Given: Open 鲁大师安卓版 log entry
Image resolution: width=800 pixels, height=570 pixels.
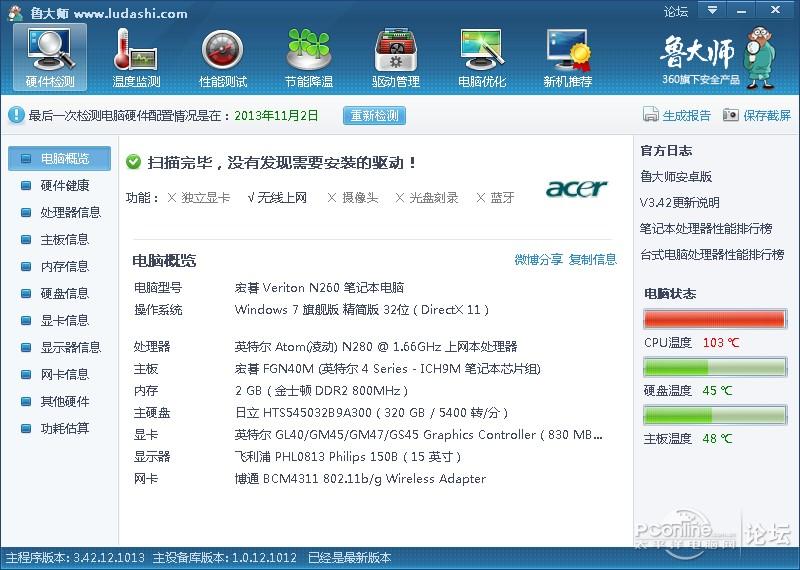Looking at the screenshot, I should tap(676, 177).
